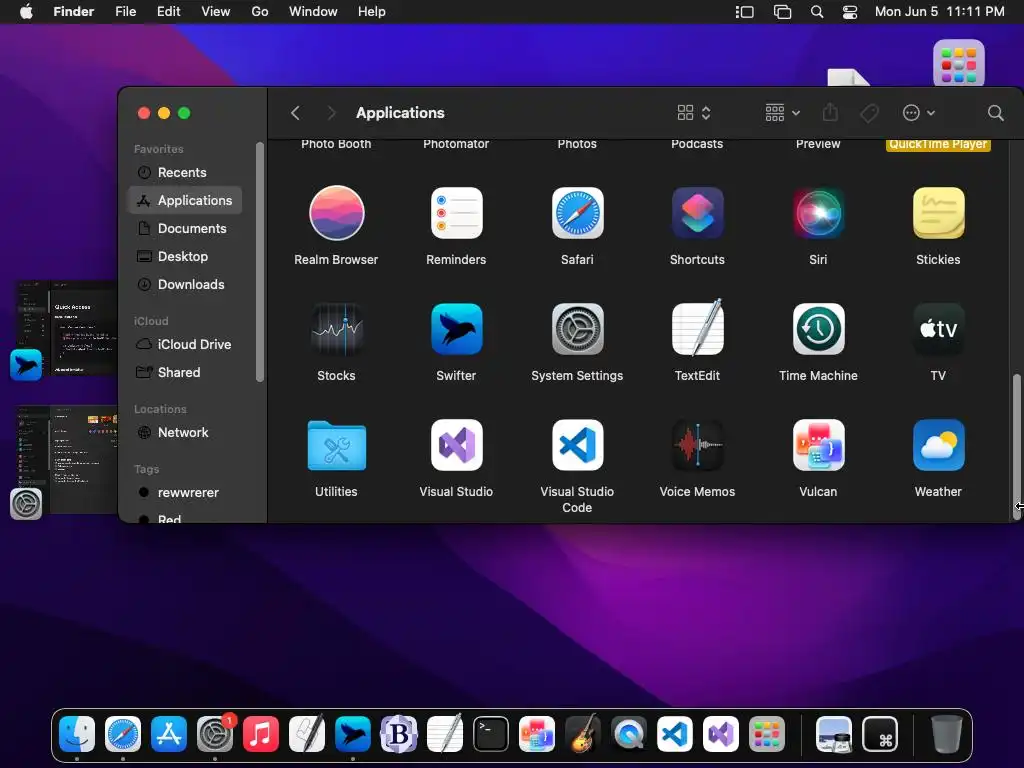1024x768 pixels.
Task: Open the Realm Browser app icon
Action: click(336, 213)
